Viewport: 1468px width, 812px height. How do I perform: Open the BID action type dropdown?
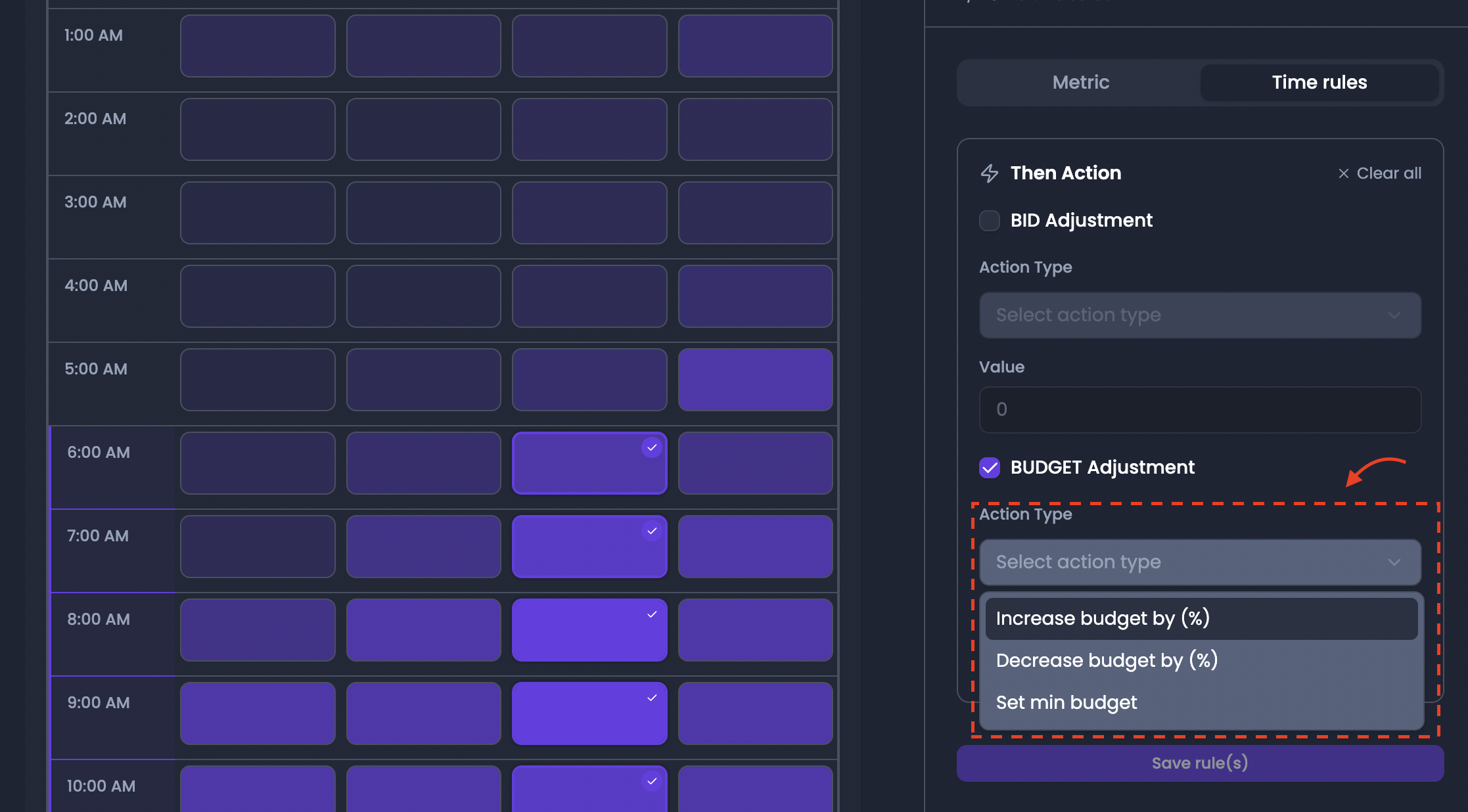[1200, 315]
